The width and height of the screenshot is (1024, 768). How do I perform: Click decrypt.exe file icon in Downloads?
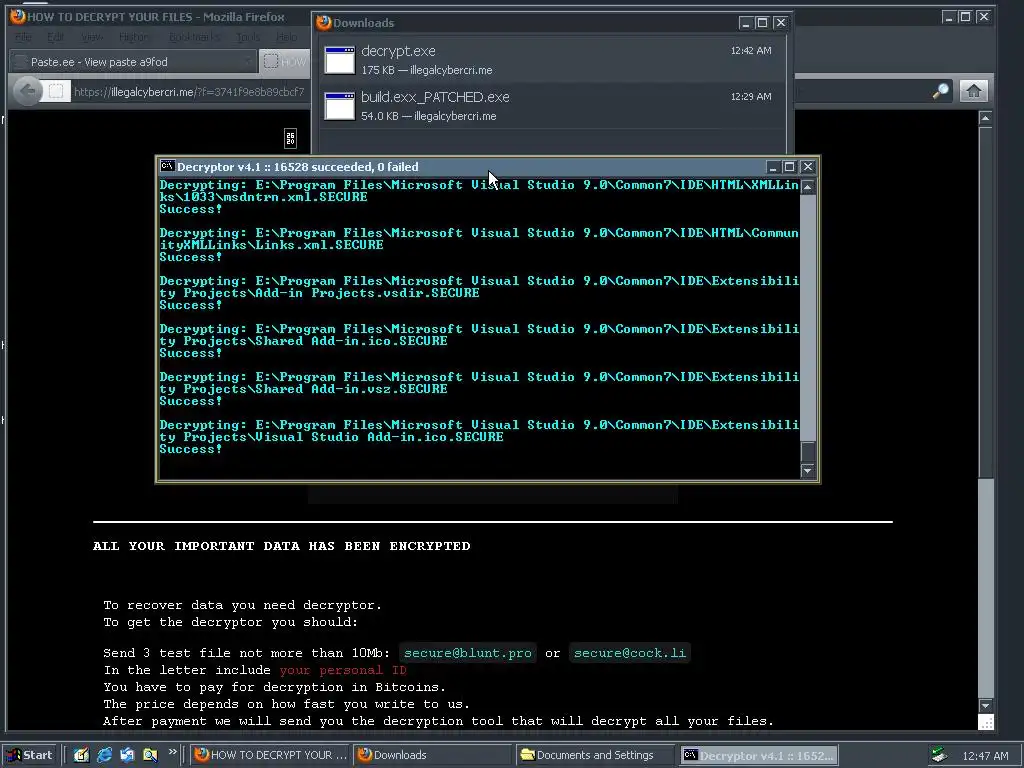pyautogui.click(x=340, y=60)
